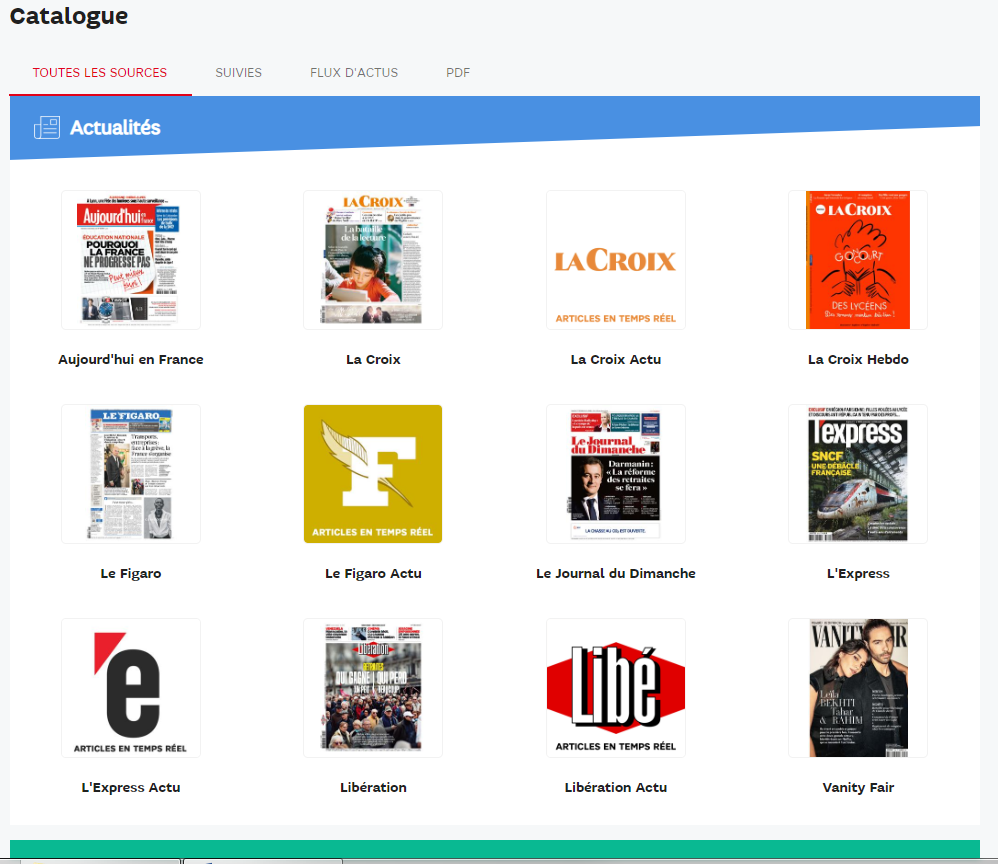Select the L'Express Actu tile
This screenshot has width=998, height=864.
tap(130, 687)
